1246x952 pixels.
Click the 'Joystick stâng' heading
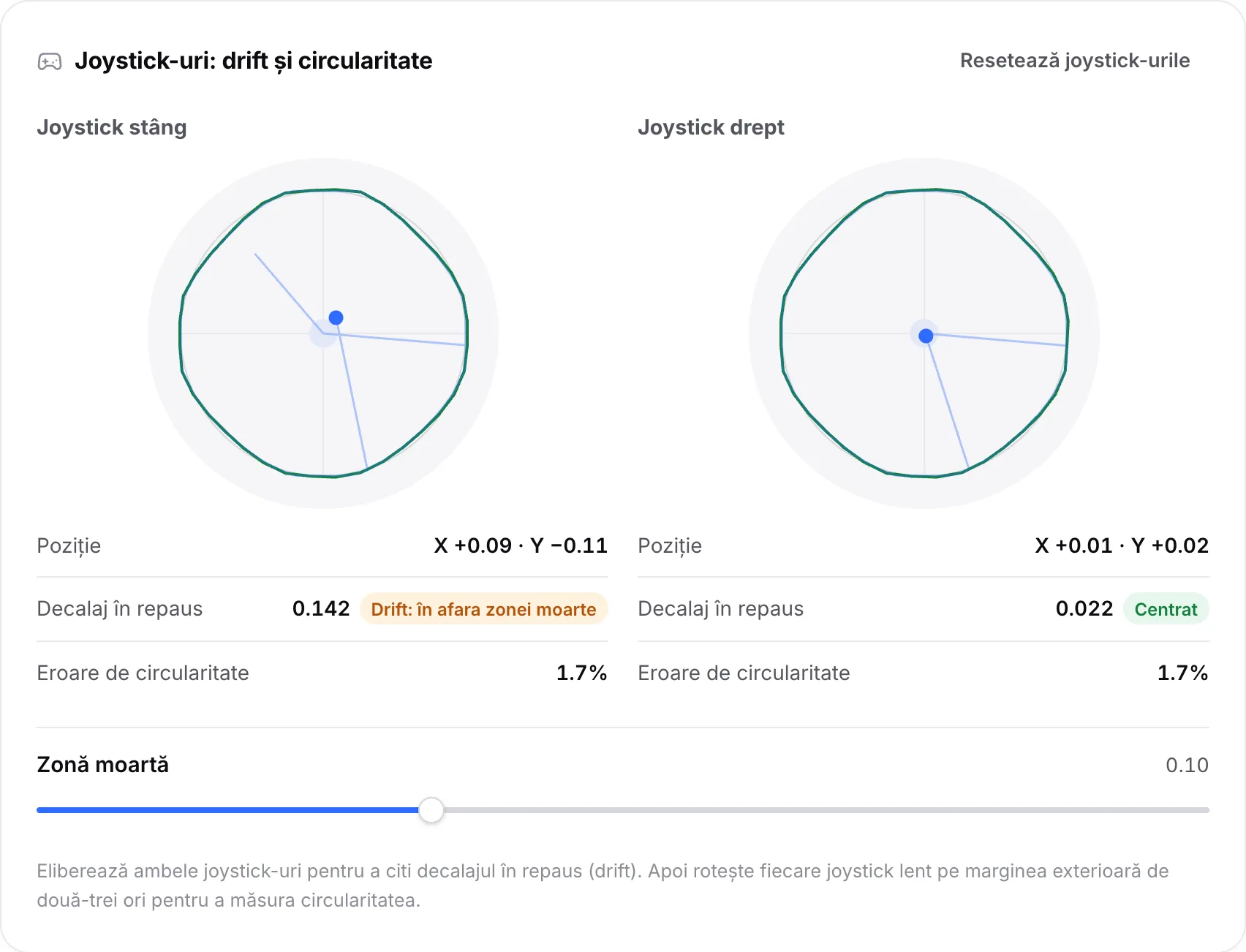point(112,127)
